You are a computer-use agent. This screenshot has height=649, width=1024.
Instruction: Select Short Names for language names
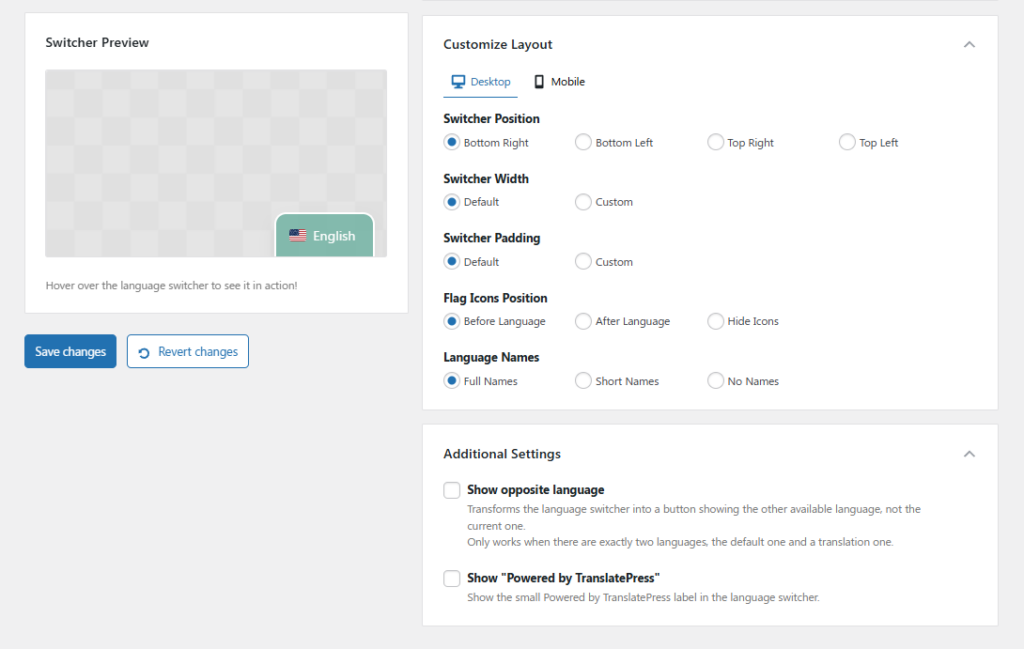[583, 381]
